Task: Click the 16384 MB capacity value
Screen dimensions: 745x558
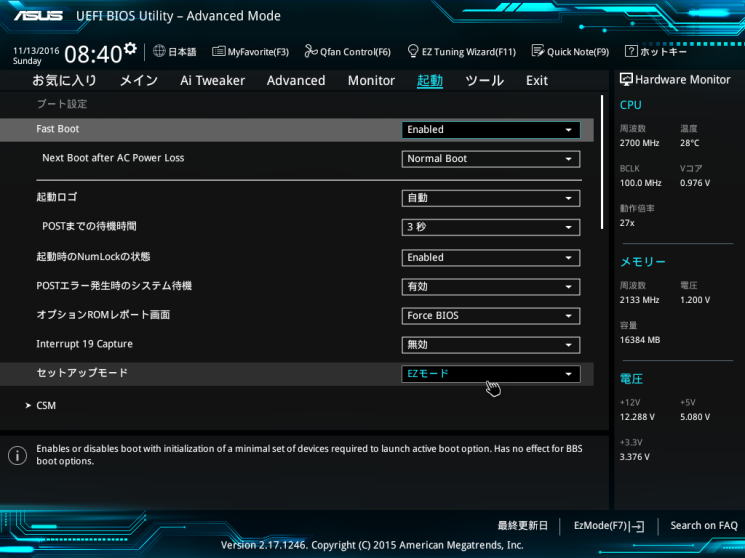Action: [640, 340]
